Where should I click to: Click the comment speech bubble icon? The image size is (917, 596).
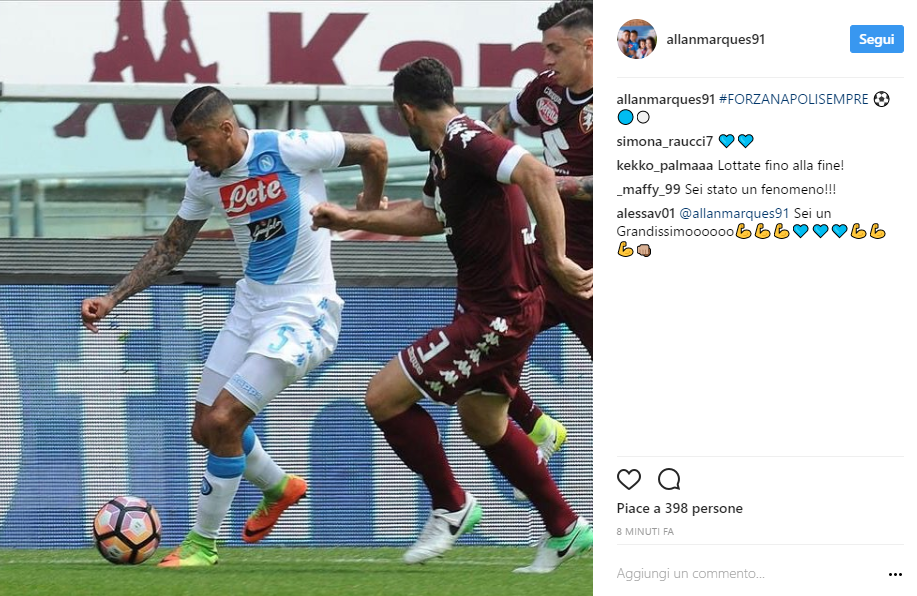[x=669, y=480]
